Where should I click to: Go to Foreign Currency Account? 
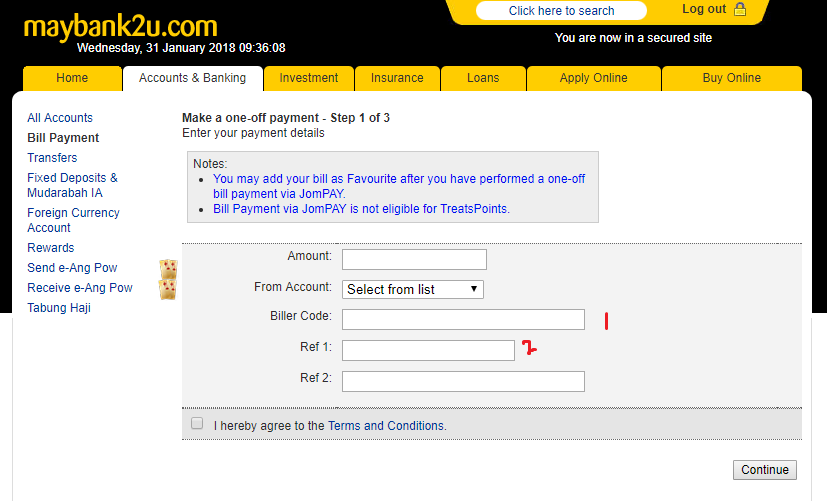click(73, 220)
